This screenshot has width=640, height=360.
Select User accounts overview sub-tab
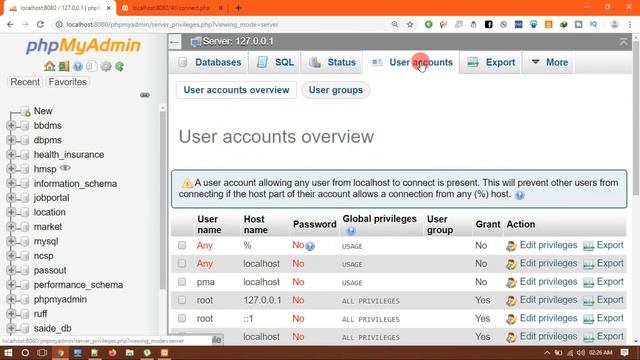click(x=236, y=90)
